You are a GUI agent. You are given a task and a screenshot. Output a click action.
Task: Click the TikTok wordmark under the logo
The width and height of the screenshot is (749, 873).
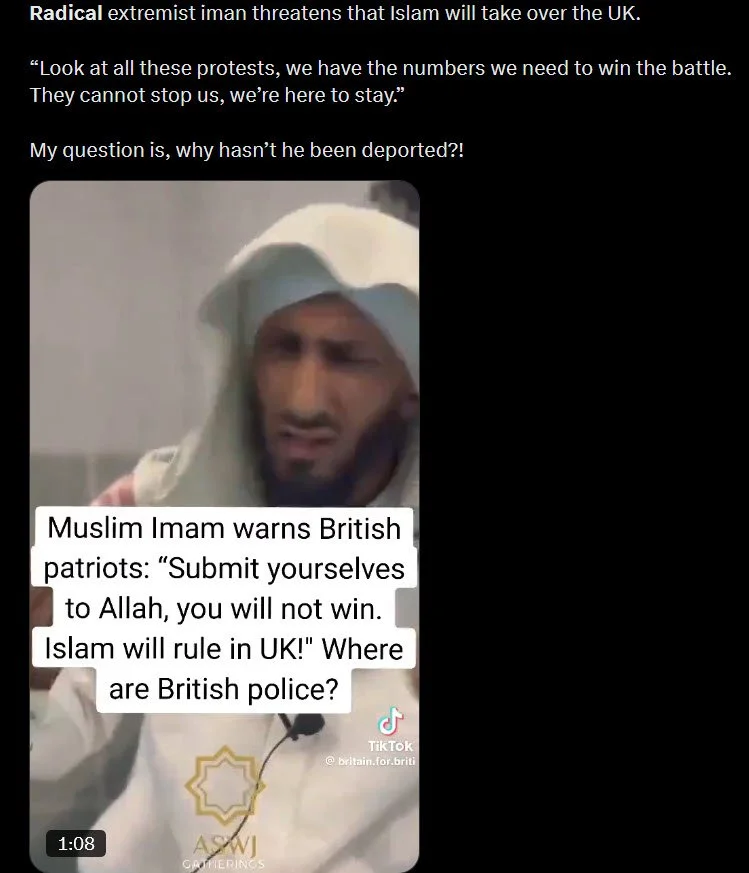coord(390,746)
